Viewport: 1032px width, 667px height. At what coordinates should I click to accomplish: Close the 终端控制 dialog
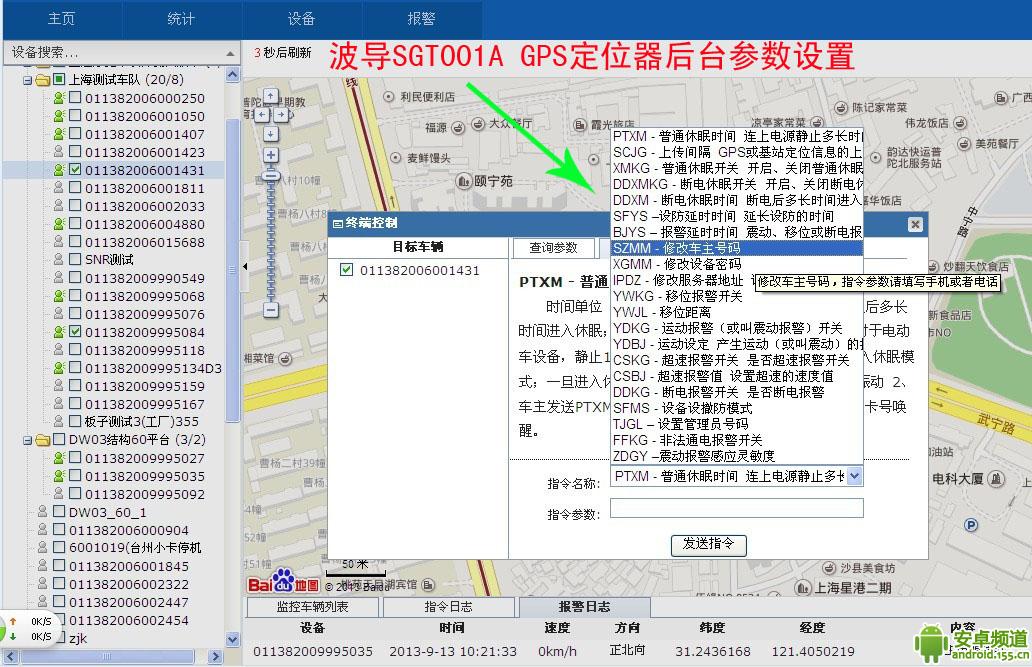tap(915, 225)
